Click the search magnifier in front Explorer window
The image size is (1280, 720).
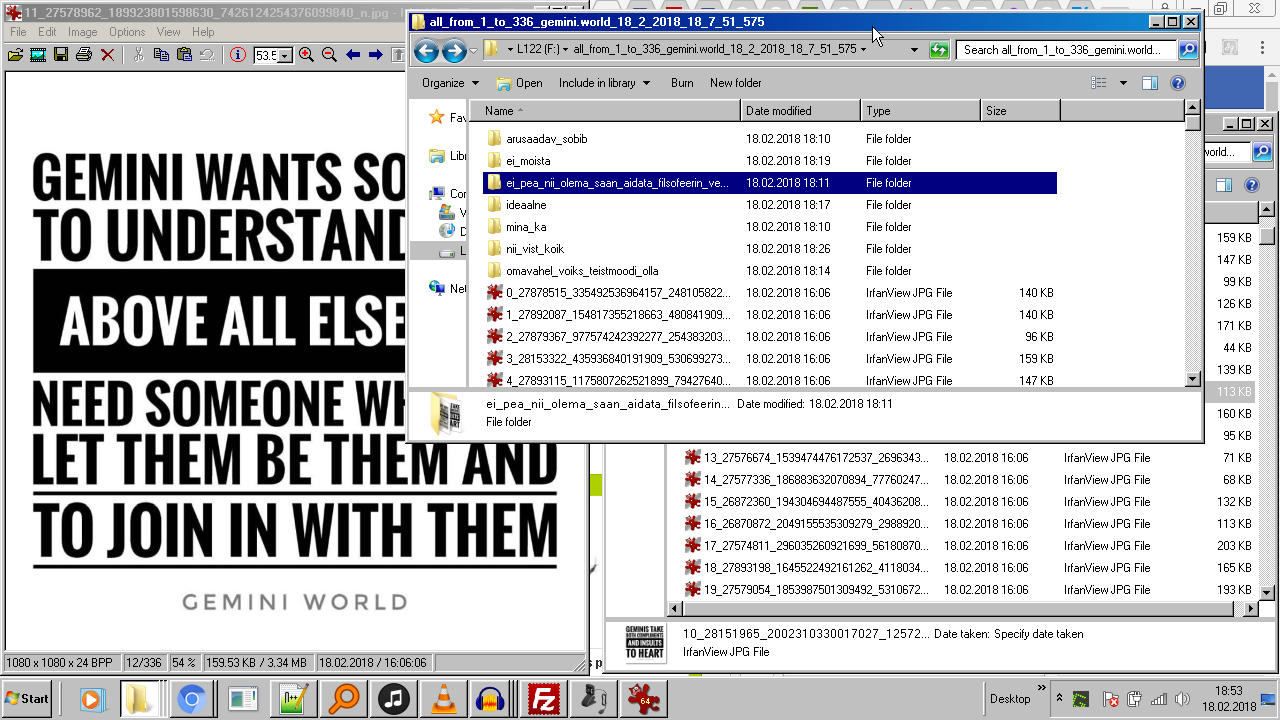[1187, 50]
